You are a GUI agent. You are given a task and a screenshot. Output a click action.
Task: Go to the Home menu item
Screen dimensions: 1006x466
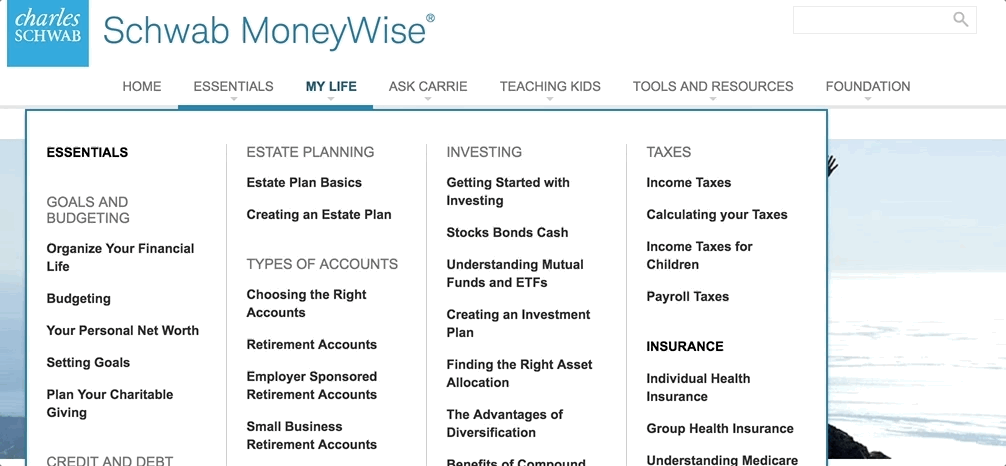click(142, 86)
